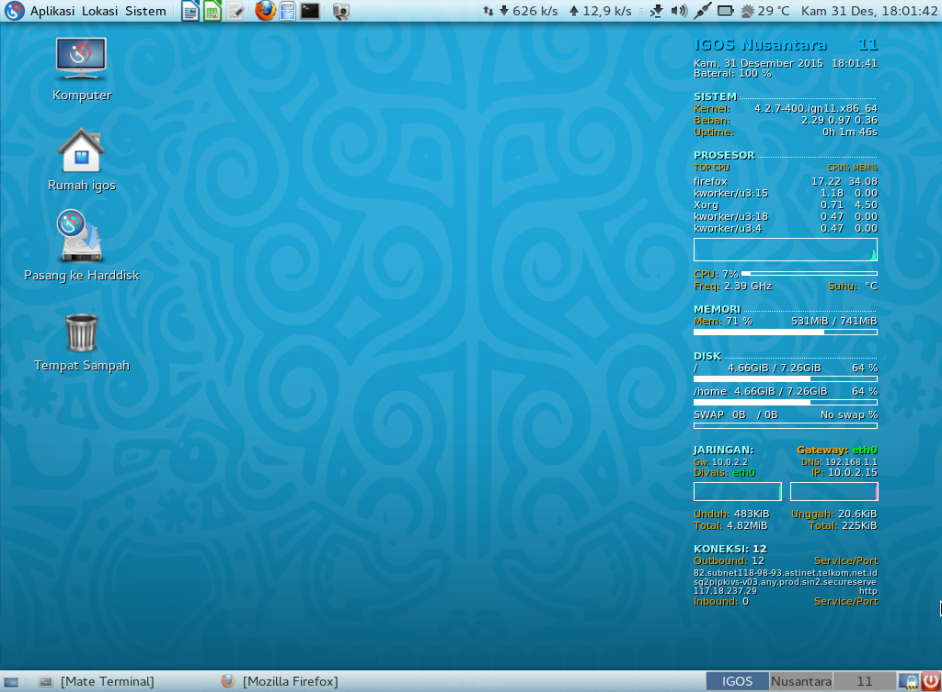Click the 29°C weather applet in the tray
The image size is (942, 692).
[x=757, y=11]
